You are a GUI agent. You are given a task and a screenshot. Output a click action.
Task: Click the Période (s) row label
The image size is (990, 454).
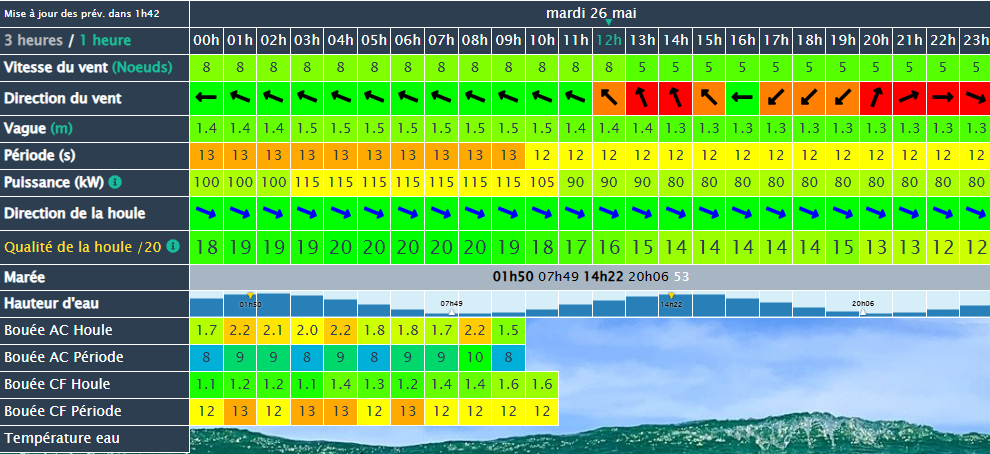pos(41,155)
